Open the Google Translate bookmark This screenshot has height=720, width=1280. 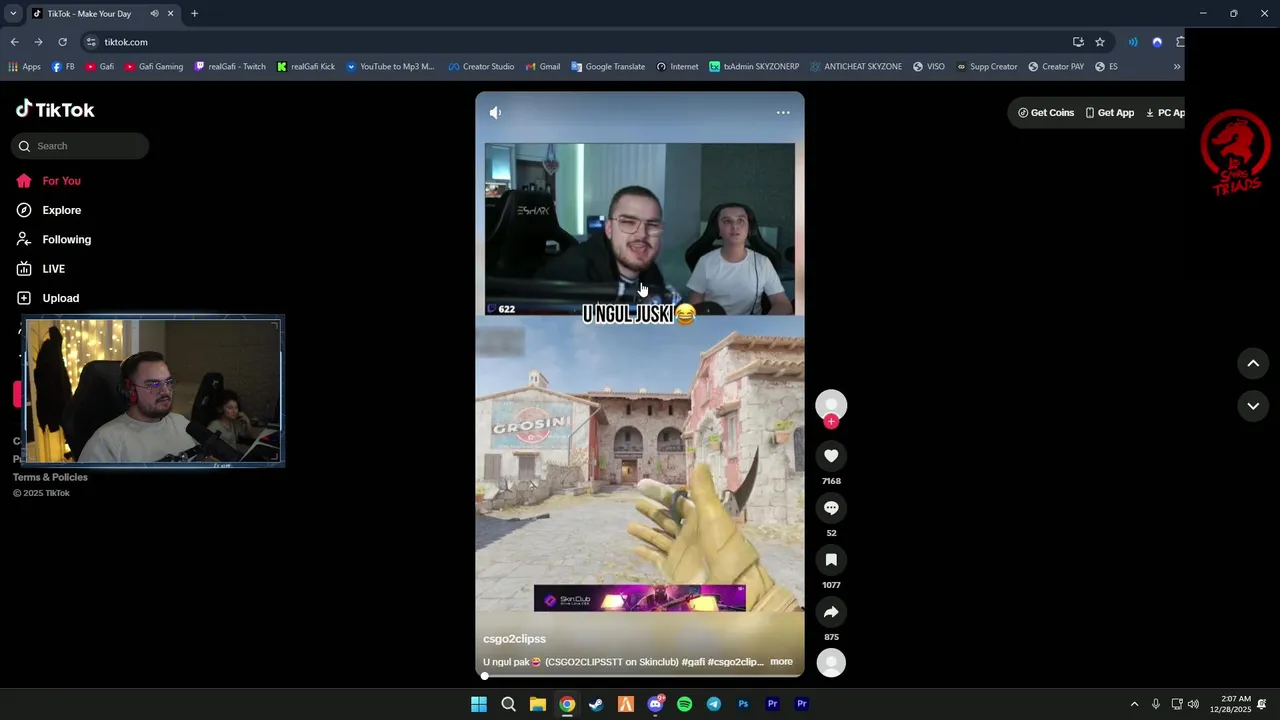tap(608, 67)
